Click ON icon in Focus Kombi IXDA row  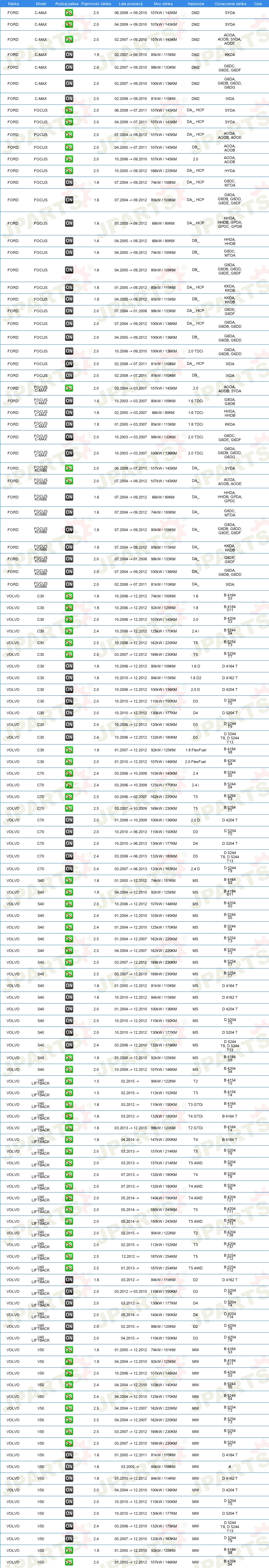click(69, 584)
